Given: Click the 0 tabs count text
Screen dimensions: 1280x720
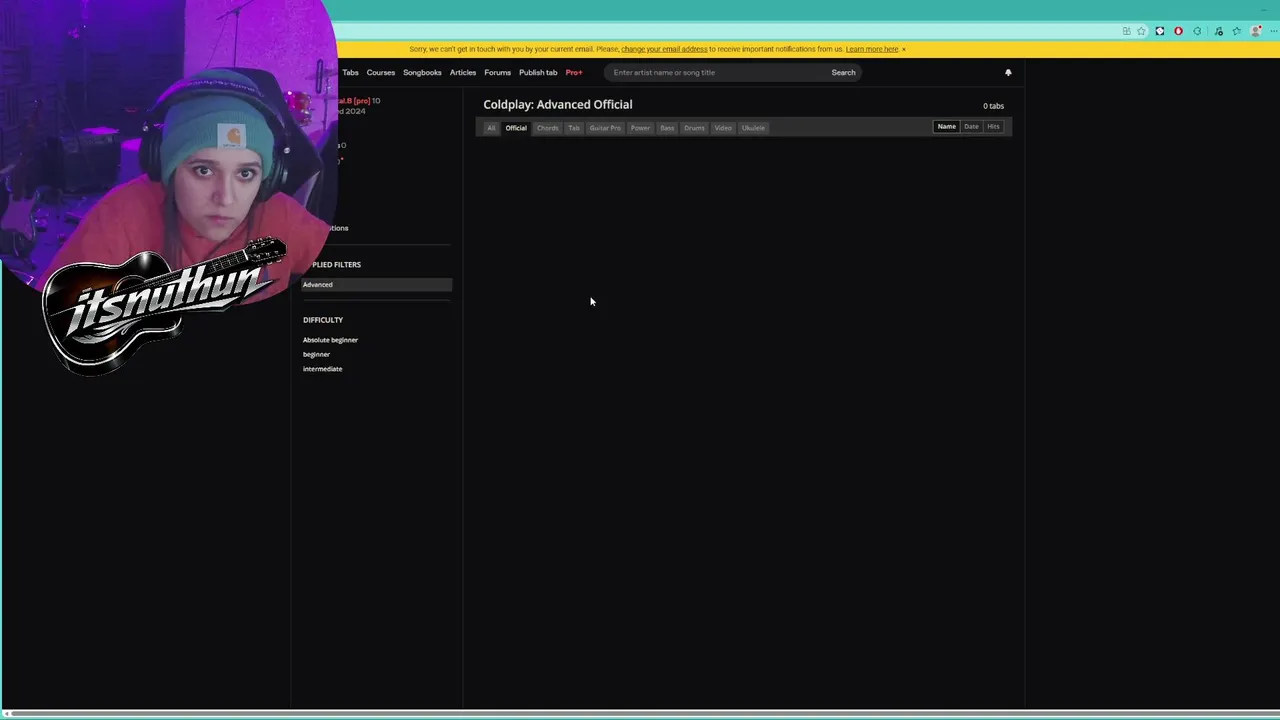Looking at the screenshot, I should point(993,106).
